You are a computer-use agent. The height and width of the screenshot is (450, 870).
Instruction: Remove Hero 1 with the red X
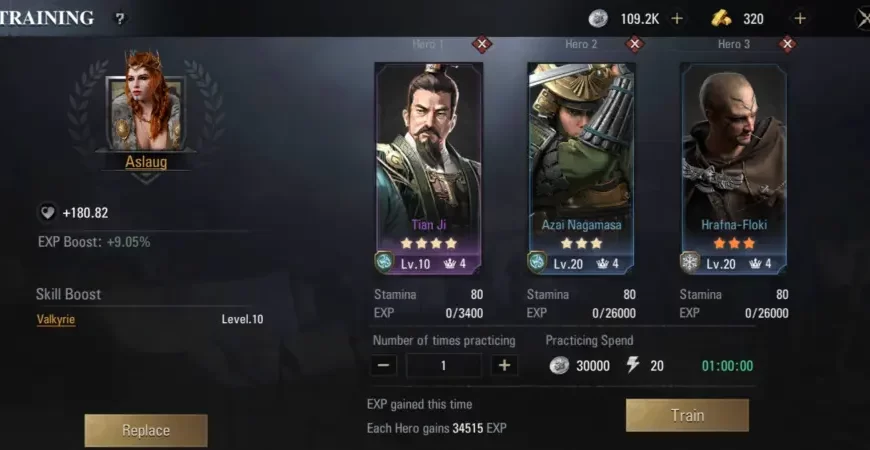pyautogui.click(x=482, y=44)
